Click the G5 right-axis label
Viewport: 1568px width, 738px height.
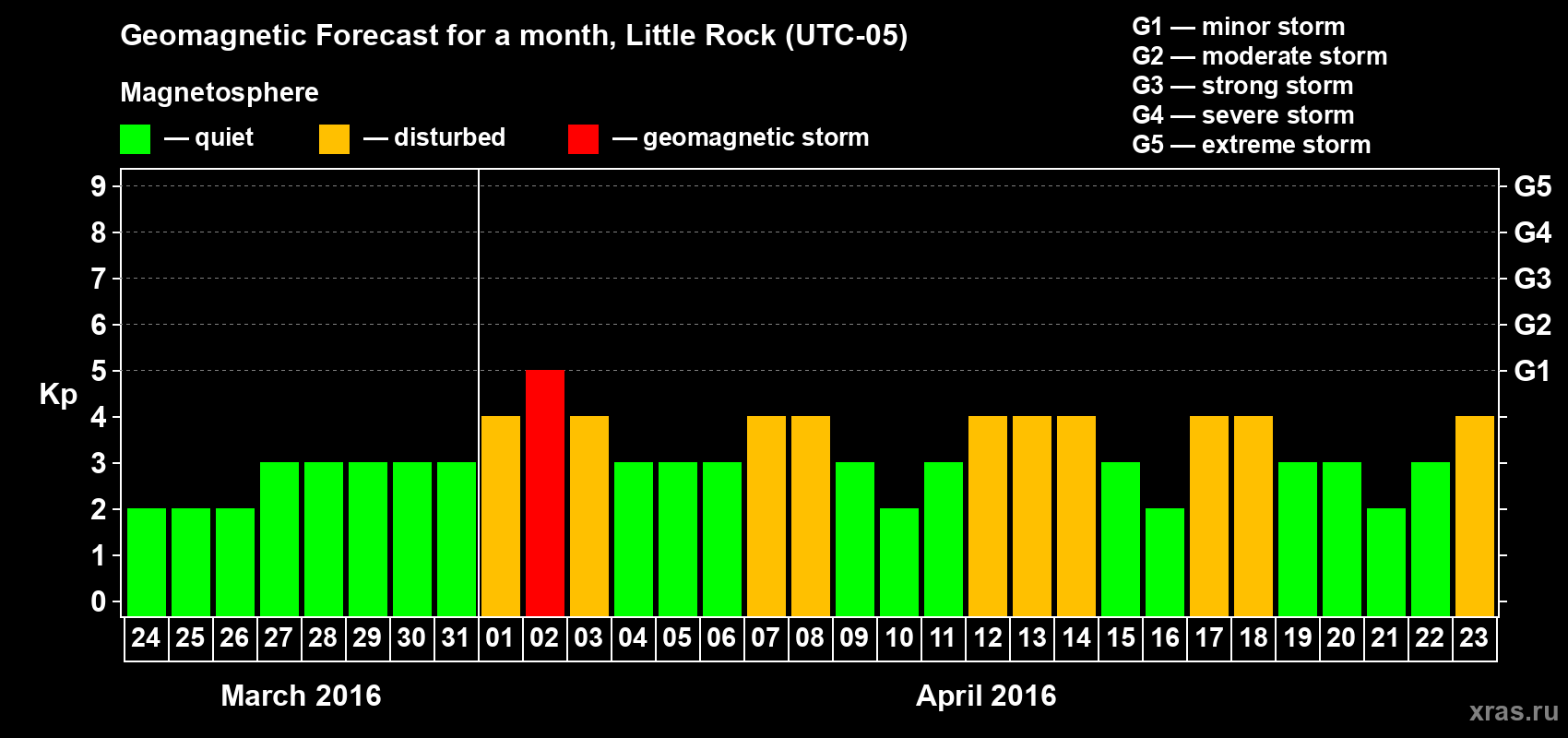(x=1533, y=186)
